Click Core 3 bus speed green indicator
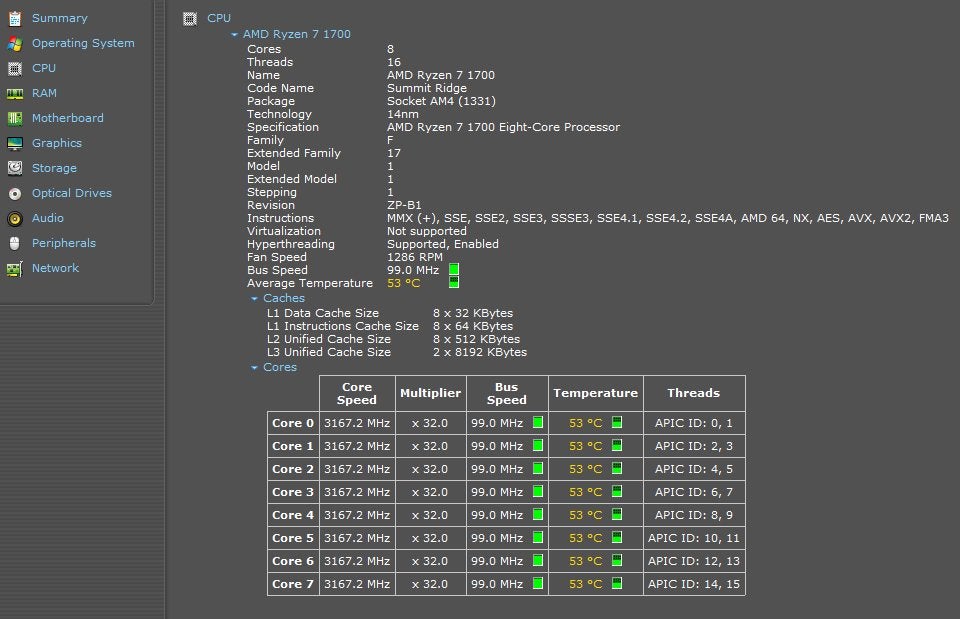 pyautogui.click(x=538, y=492)
